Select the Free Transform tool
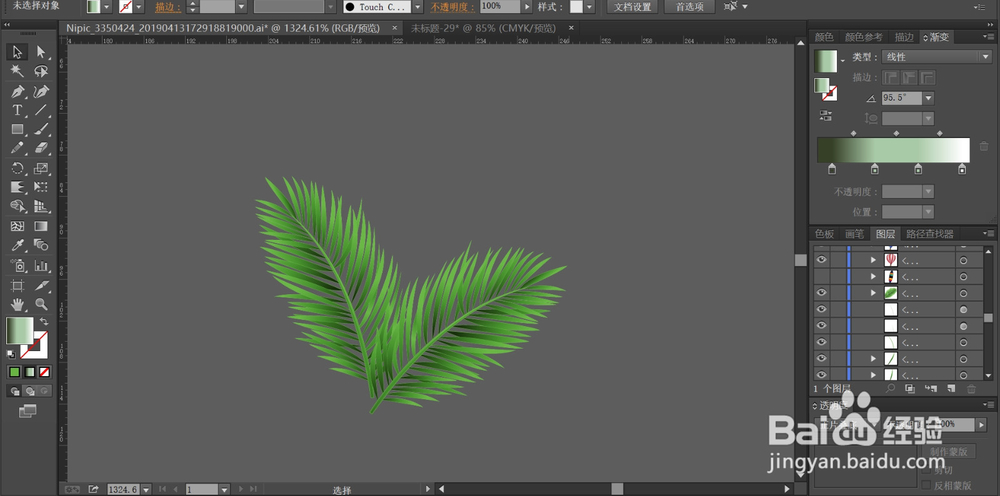Viewport: 1000px width, 496px height. click(41, 187)
